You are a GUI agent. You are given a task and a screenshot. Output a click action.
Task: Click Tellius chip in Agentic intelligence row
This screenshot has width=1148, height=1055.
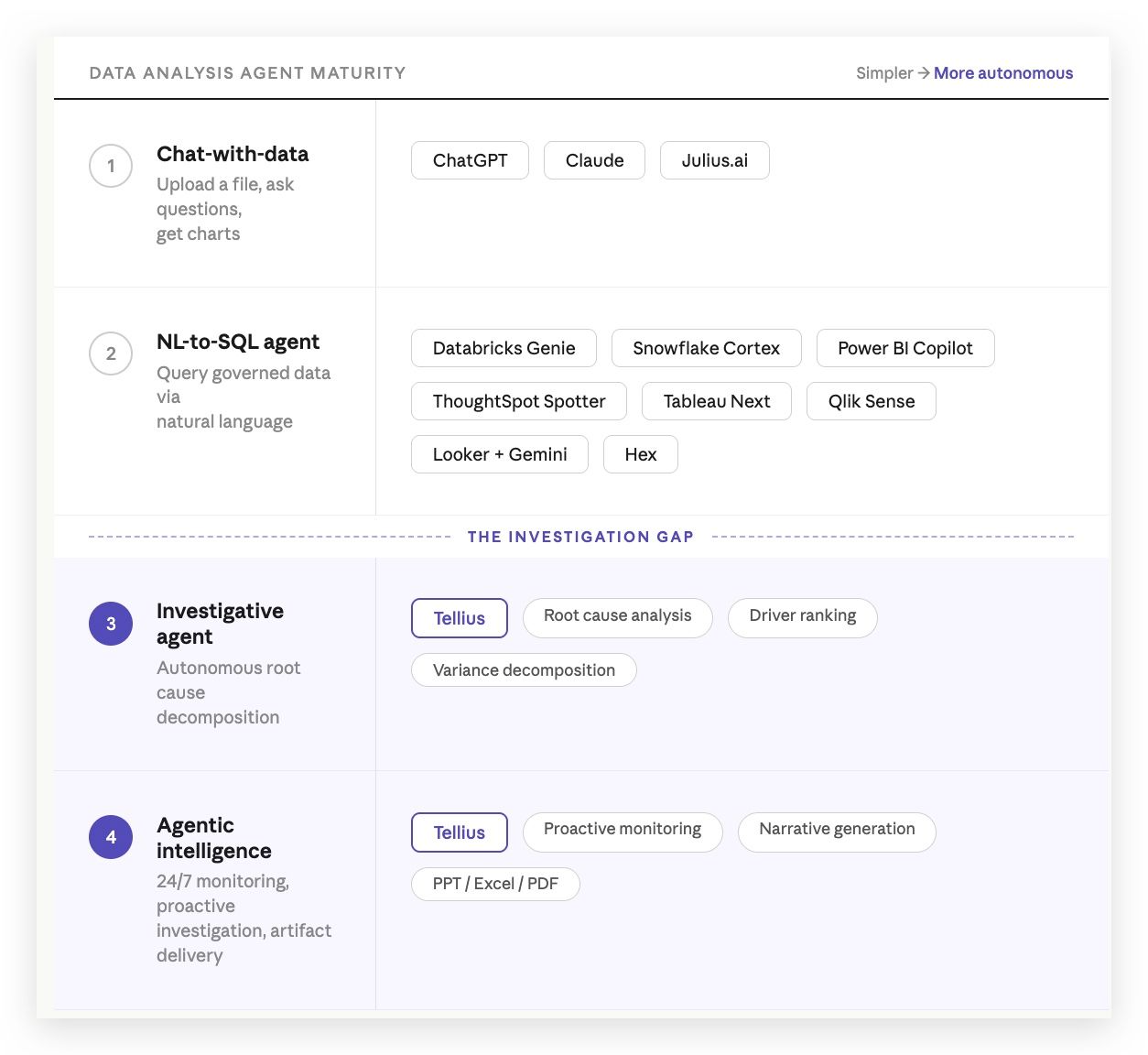[460, 832]
